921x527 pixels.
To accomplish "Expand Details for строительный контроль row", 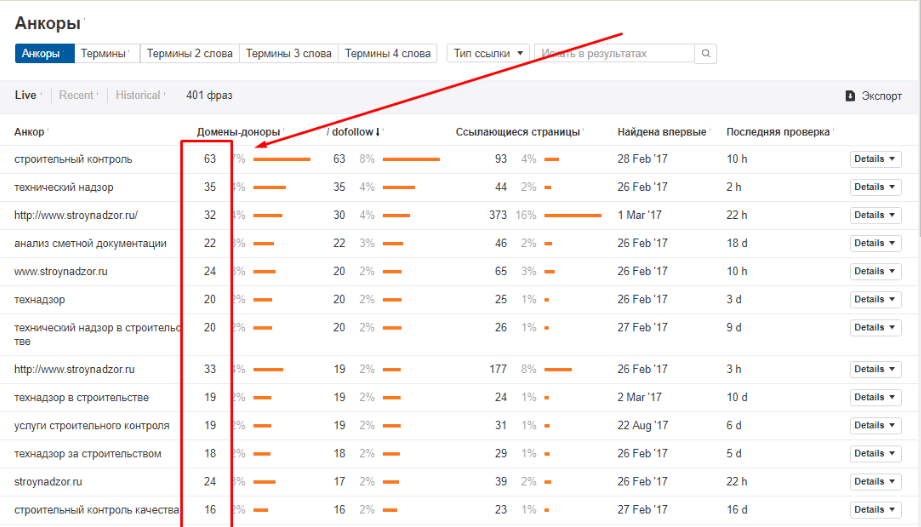I will (x=875, y=159).
